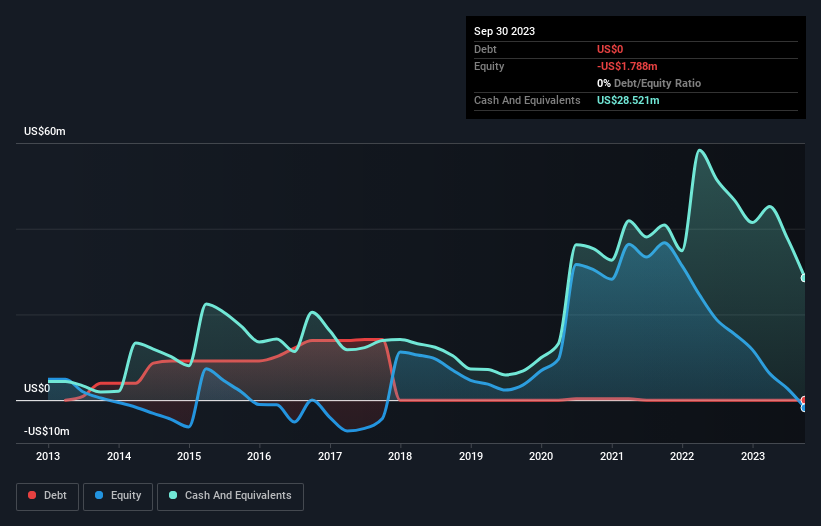The height and width of the screenshot is (526, 821).
Task: Toggle Cash And Equivalents legend button
Action: 230,496
